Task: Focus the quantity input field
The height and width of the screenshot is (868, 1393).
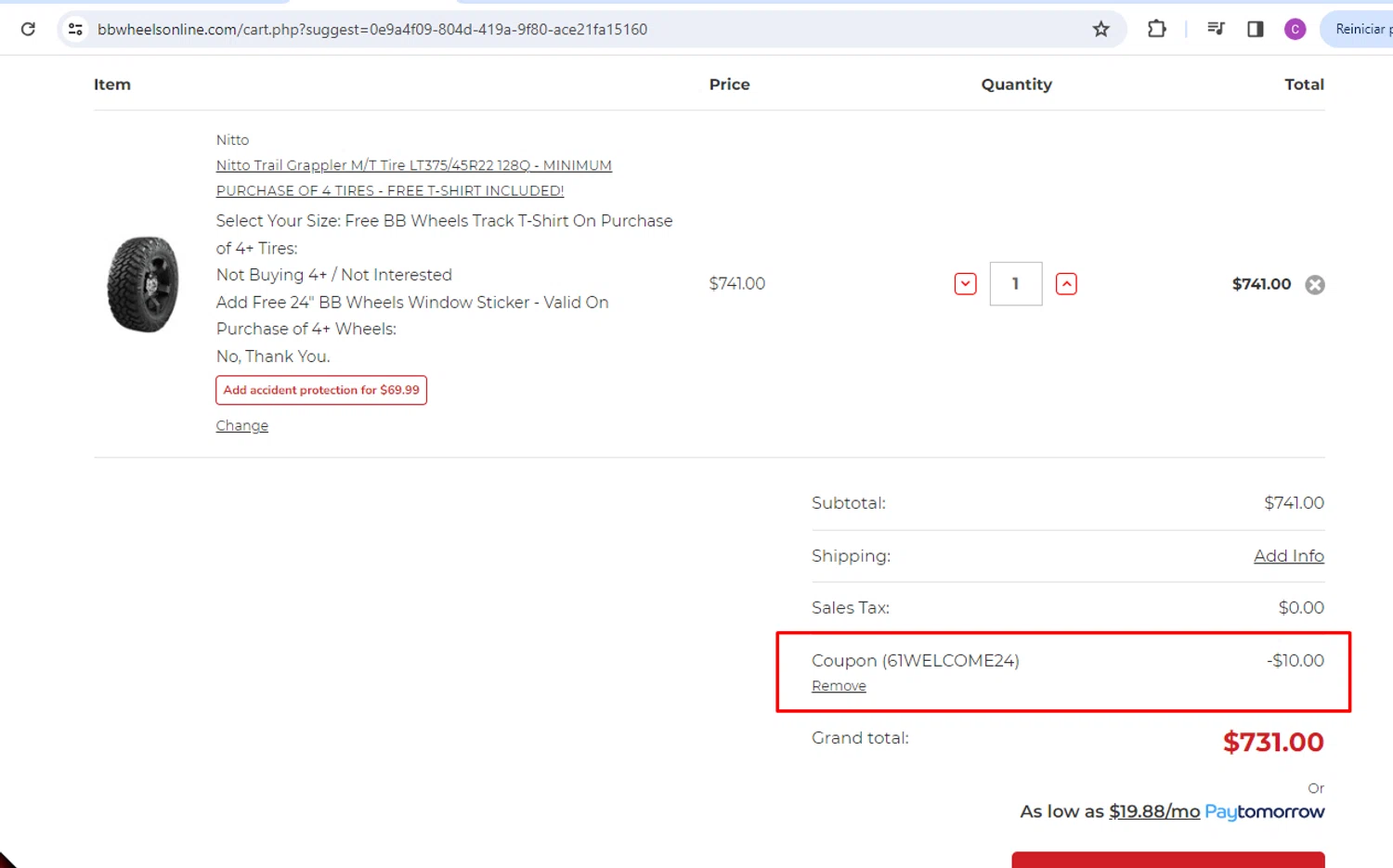Action: pyautogui.click(x=1016, y=284)
